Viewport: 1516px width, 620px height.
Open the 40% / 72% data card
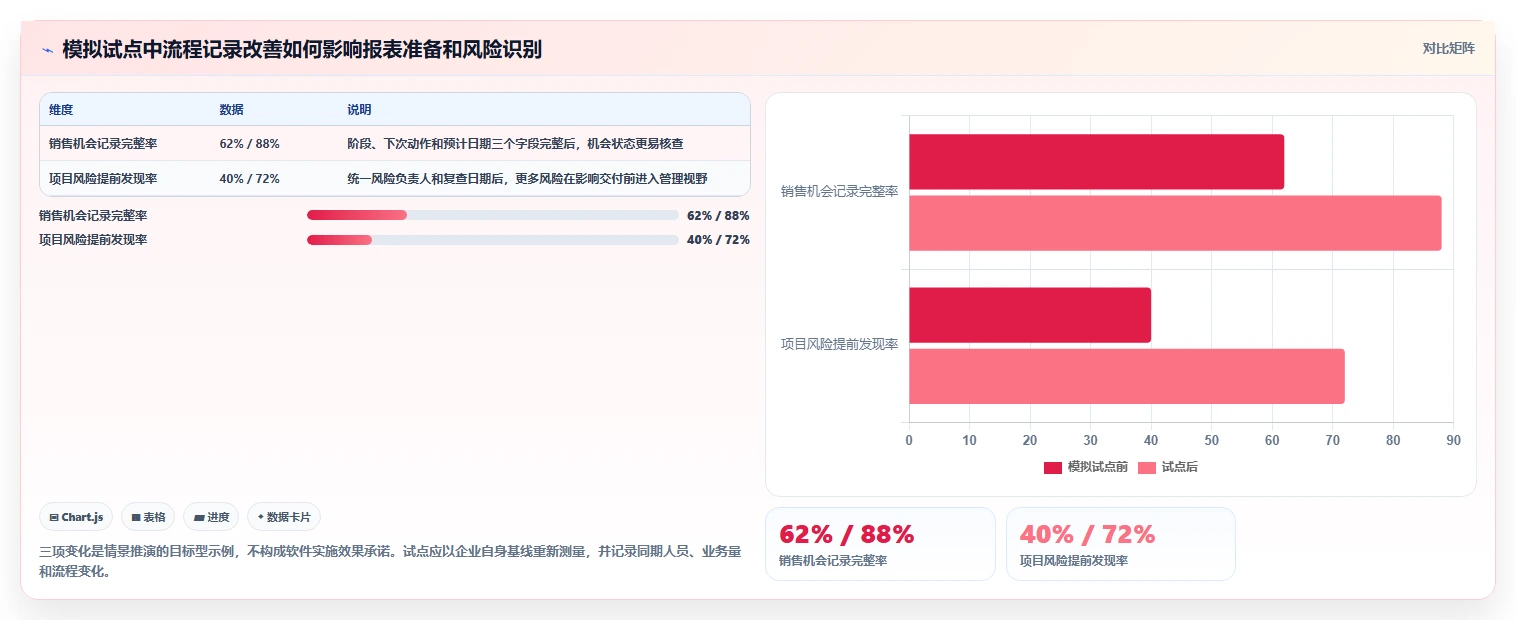click(x=1120, y=544)
